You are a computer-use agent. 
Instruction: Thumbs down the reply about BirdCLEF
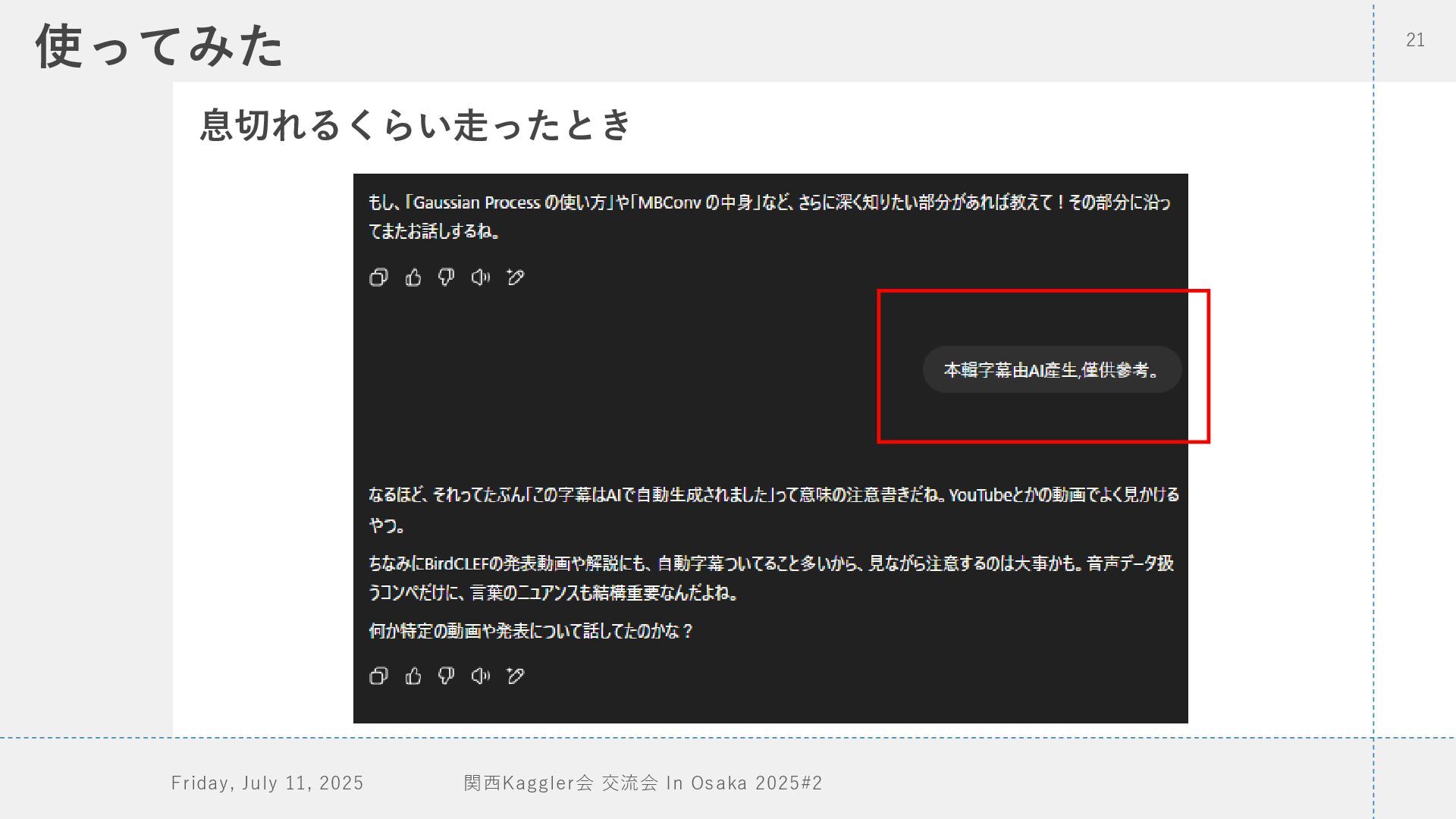447,676
